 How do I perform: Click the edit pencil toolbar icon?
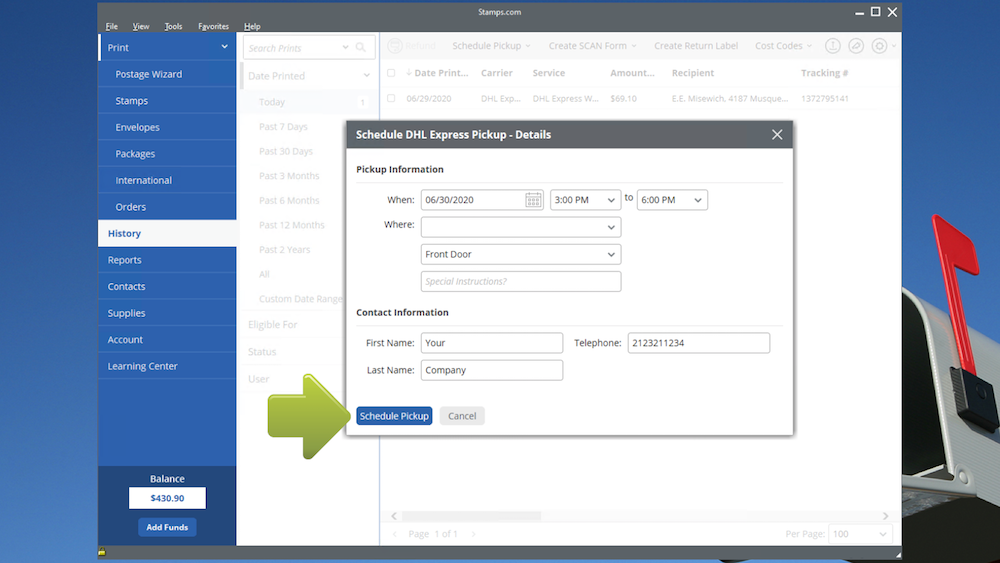pos(856,46)
